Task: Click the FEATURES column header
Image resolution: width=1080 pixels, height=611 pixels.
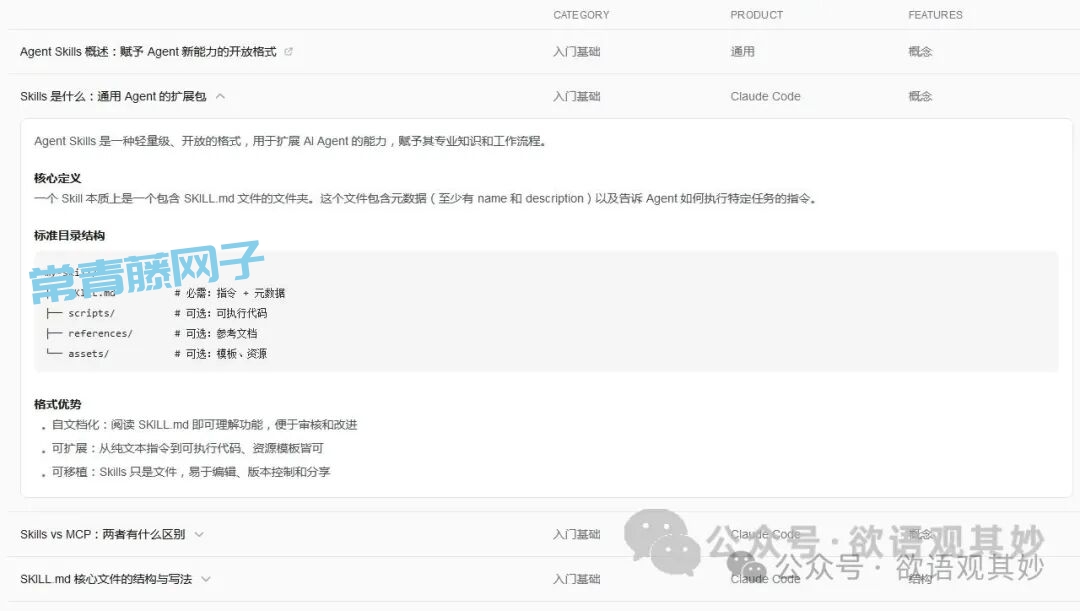Action: pyautogui.click(x=935, y=15)
